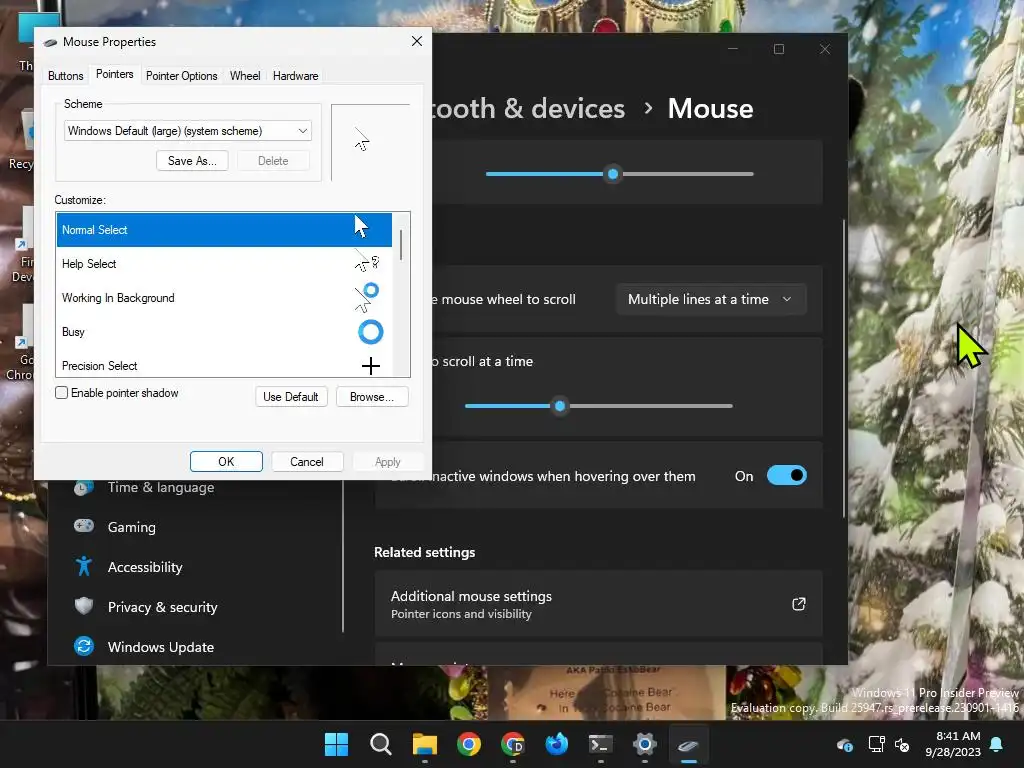Open the mouse wheel scroll mode dropdown
The width and height of the screenshot is (1024, 768).
pyautogui.click(x=711, y=299)
